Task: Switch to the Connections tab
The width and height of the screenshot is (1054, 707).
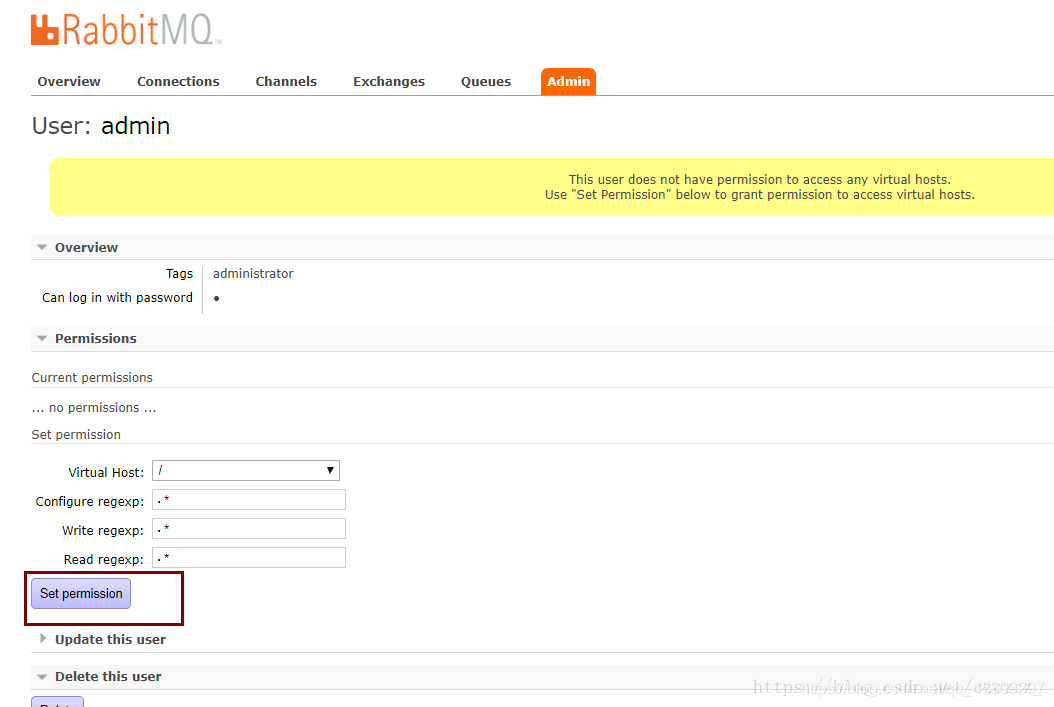Action: pyautogui.click(x=178, y=81)
